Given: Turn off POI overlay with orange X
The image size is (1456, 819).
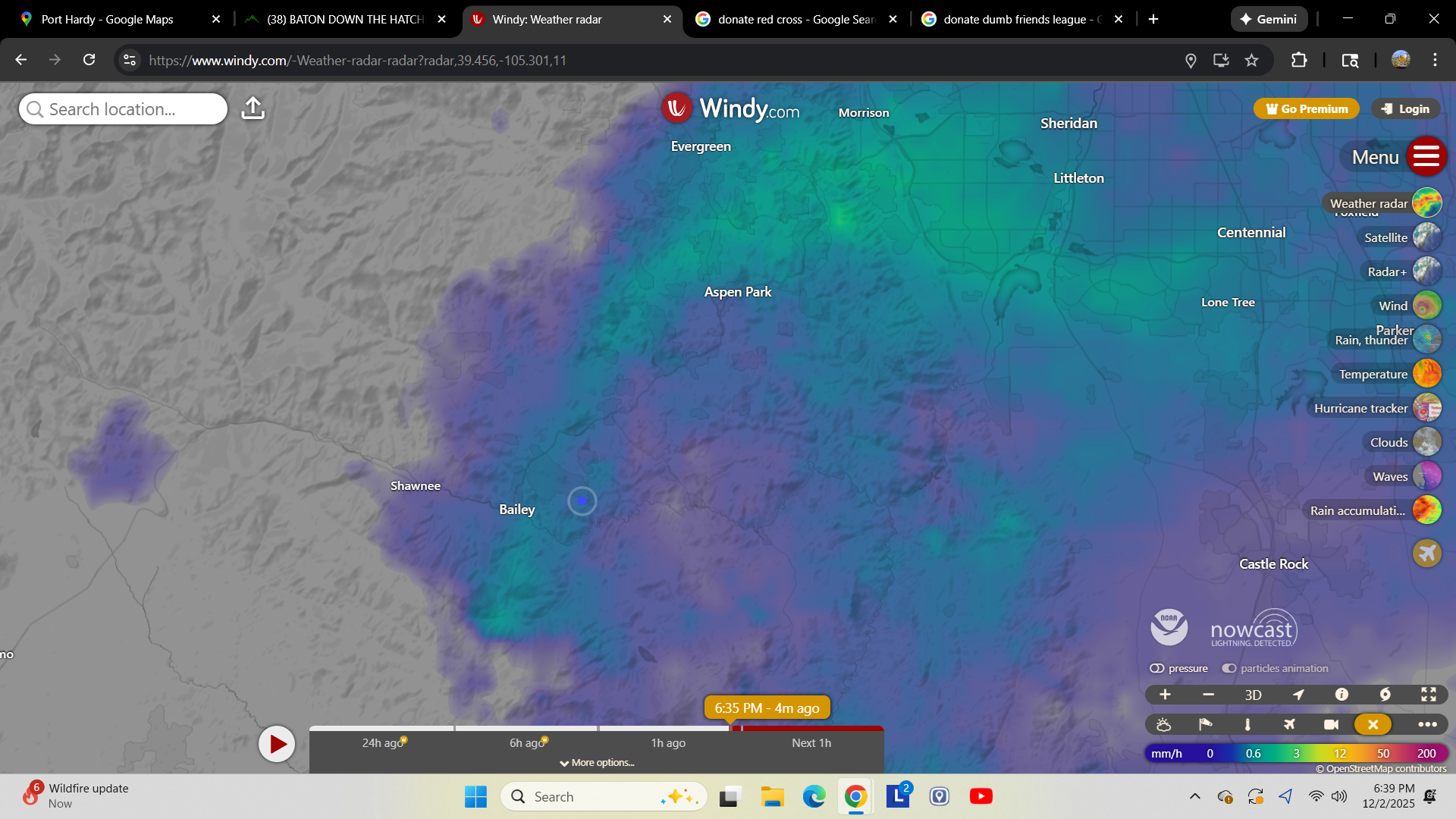Looking at the screenshot, I should coord(1373,725).
